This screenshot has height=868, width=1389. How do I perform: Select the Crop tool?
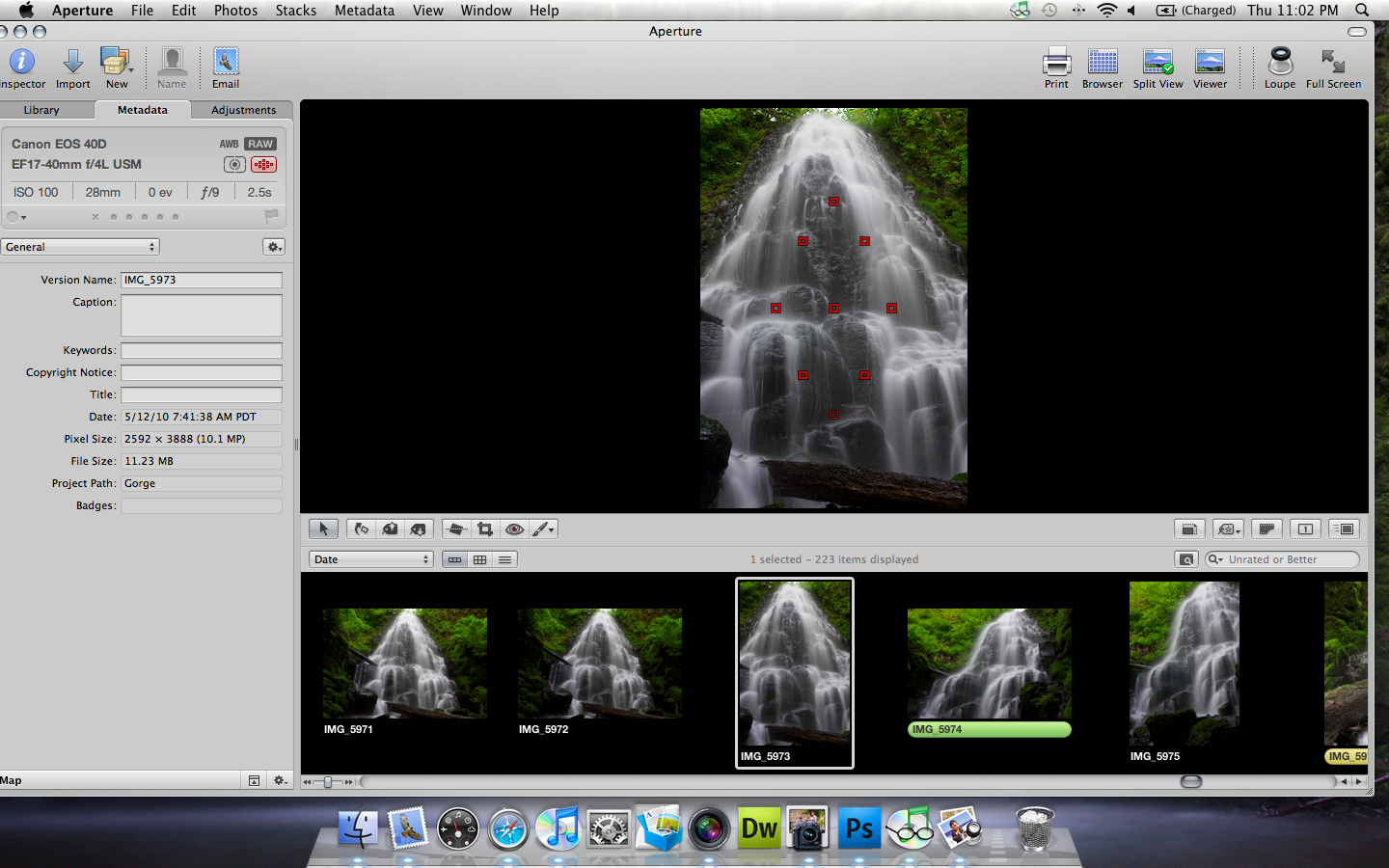click(x=485, y=529)
